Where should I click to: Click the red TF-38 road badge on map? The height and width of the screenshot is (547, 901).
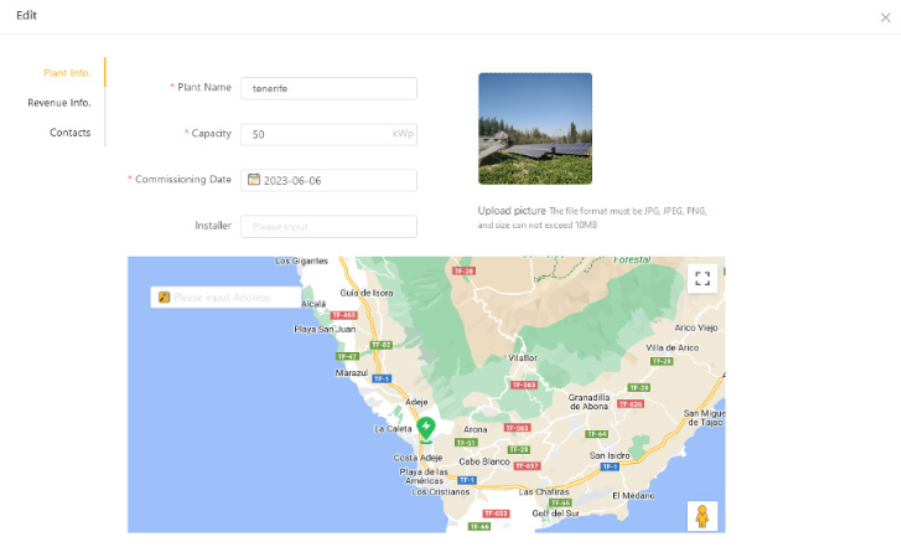(463, 271)
